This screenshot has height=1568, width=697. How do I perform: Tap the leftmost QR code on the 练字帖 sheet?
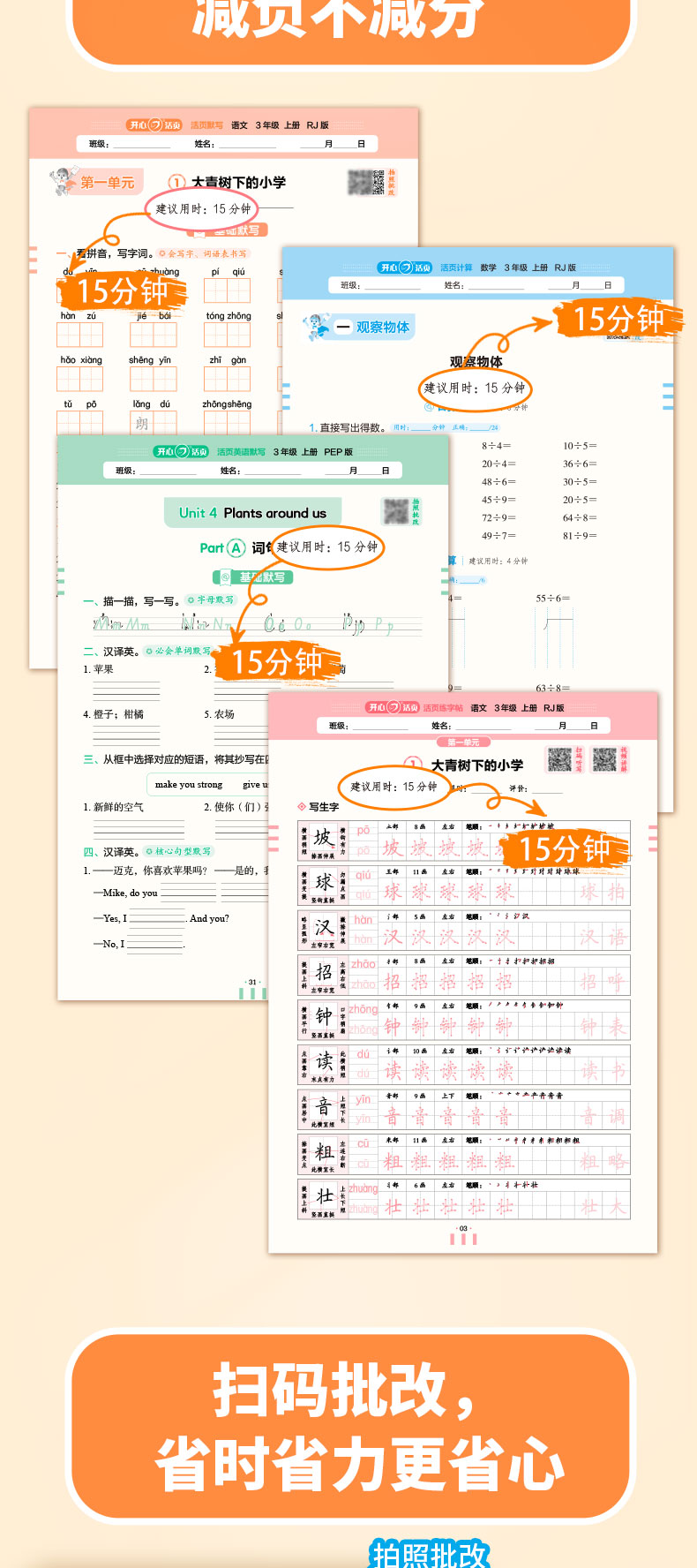click(x=559, y=759)
